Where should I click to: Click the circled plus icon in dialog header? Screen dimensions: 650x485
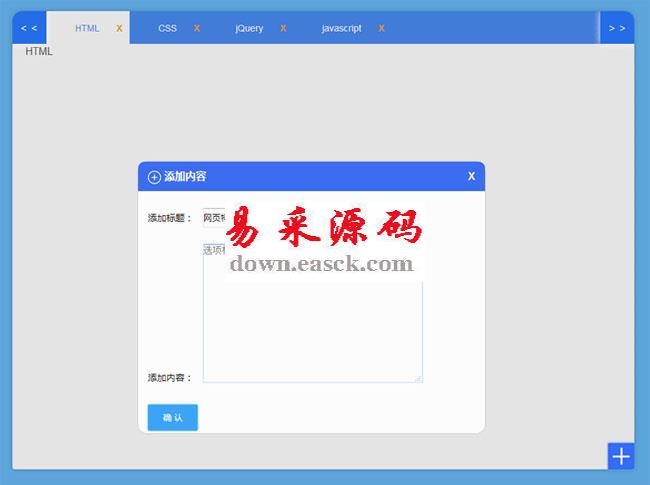pos(154,177)
